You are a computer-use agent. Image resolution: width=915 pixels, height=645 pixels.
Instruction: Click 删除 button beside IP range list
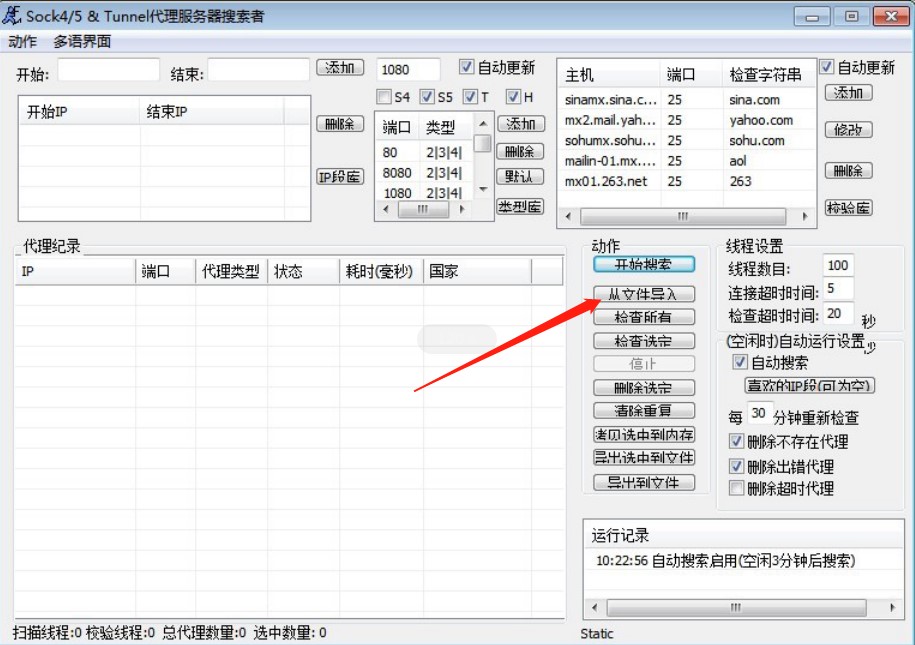pyautogui.click(x=340, y=124)
